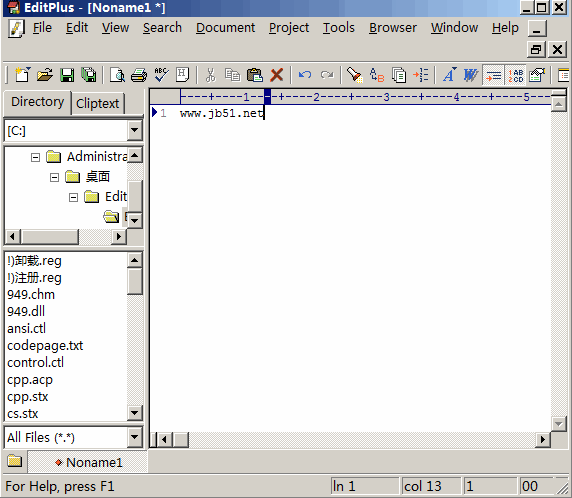Screen dimensions: 572x498
Task: Open the File menu
Action: (x=42, y=28)
